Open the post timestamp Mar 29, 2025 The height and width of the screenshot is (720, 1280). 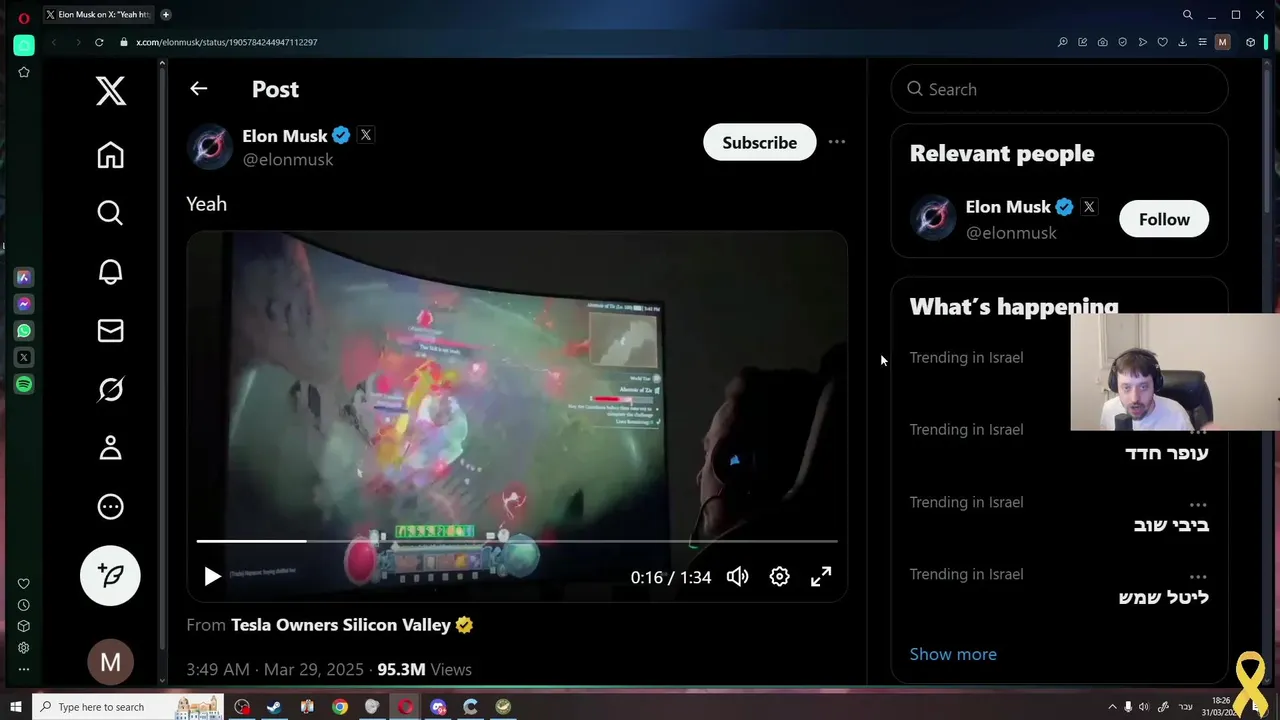coord(277,670)
